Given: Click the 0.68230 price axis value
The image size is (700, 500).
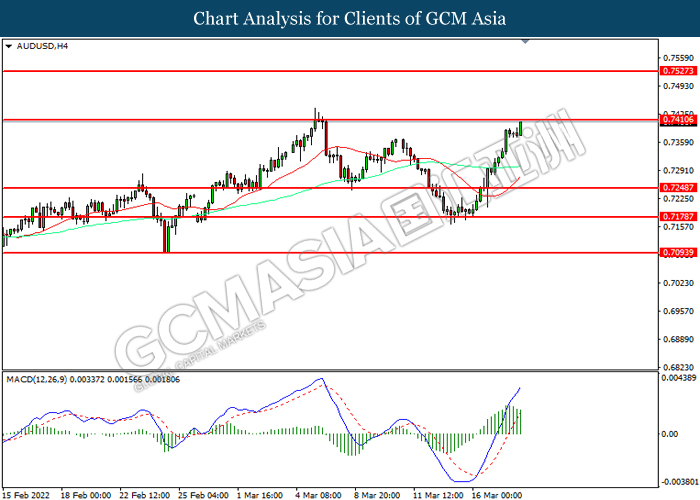Looking at the screenshot, I should click(x=679, y=367).
